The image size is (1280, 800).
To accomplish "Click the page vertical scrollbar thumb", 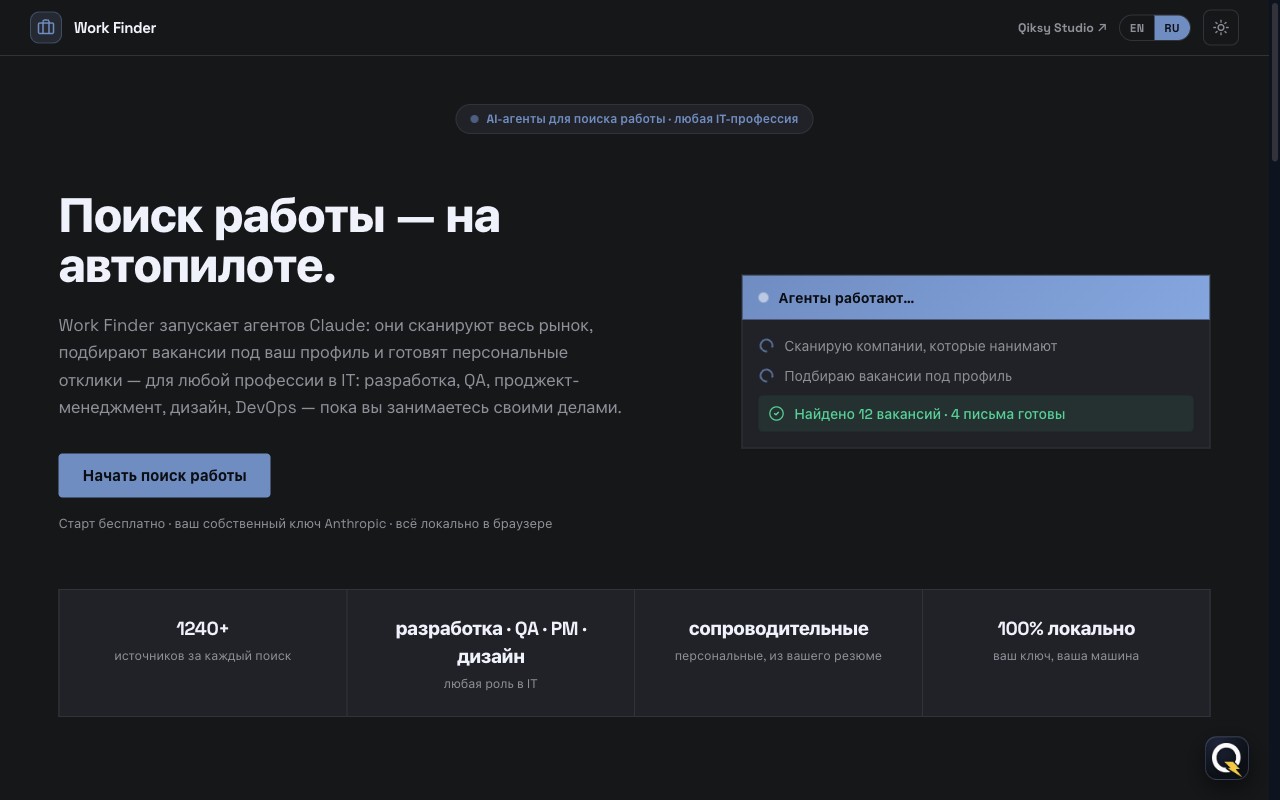I will (x=1275, y=80).
